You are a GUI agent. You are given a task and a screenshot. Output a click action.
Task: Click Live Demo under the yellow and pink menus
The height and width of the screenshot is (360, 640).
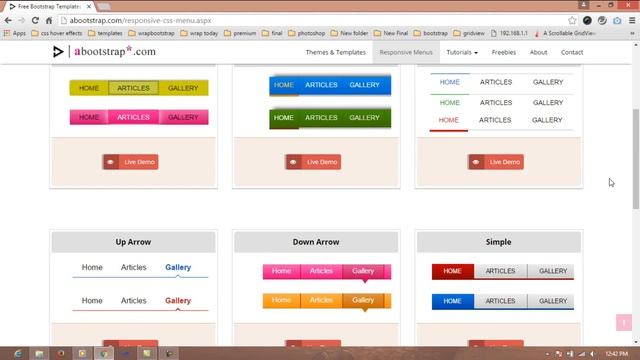pos(131,162)
